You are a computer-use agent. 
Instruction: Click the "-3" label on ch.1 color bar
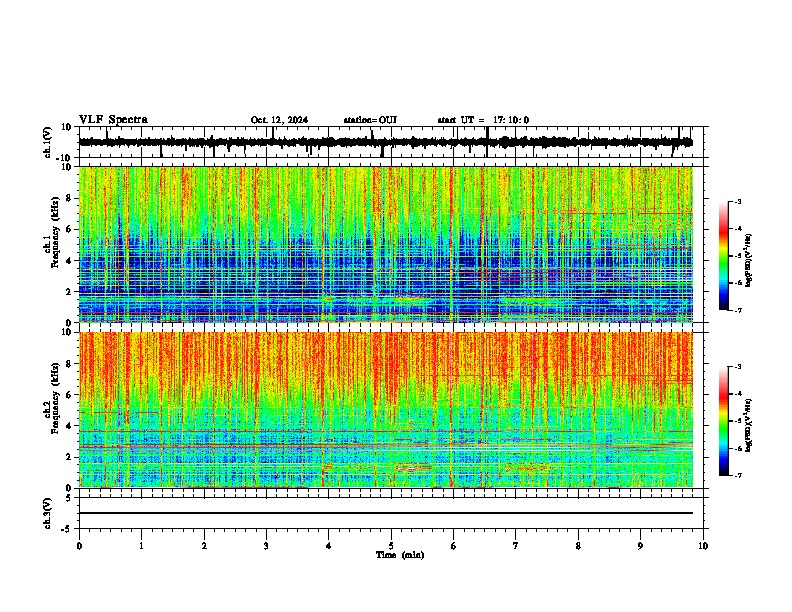click(737, 202)
